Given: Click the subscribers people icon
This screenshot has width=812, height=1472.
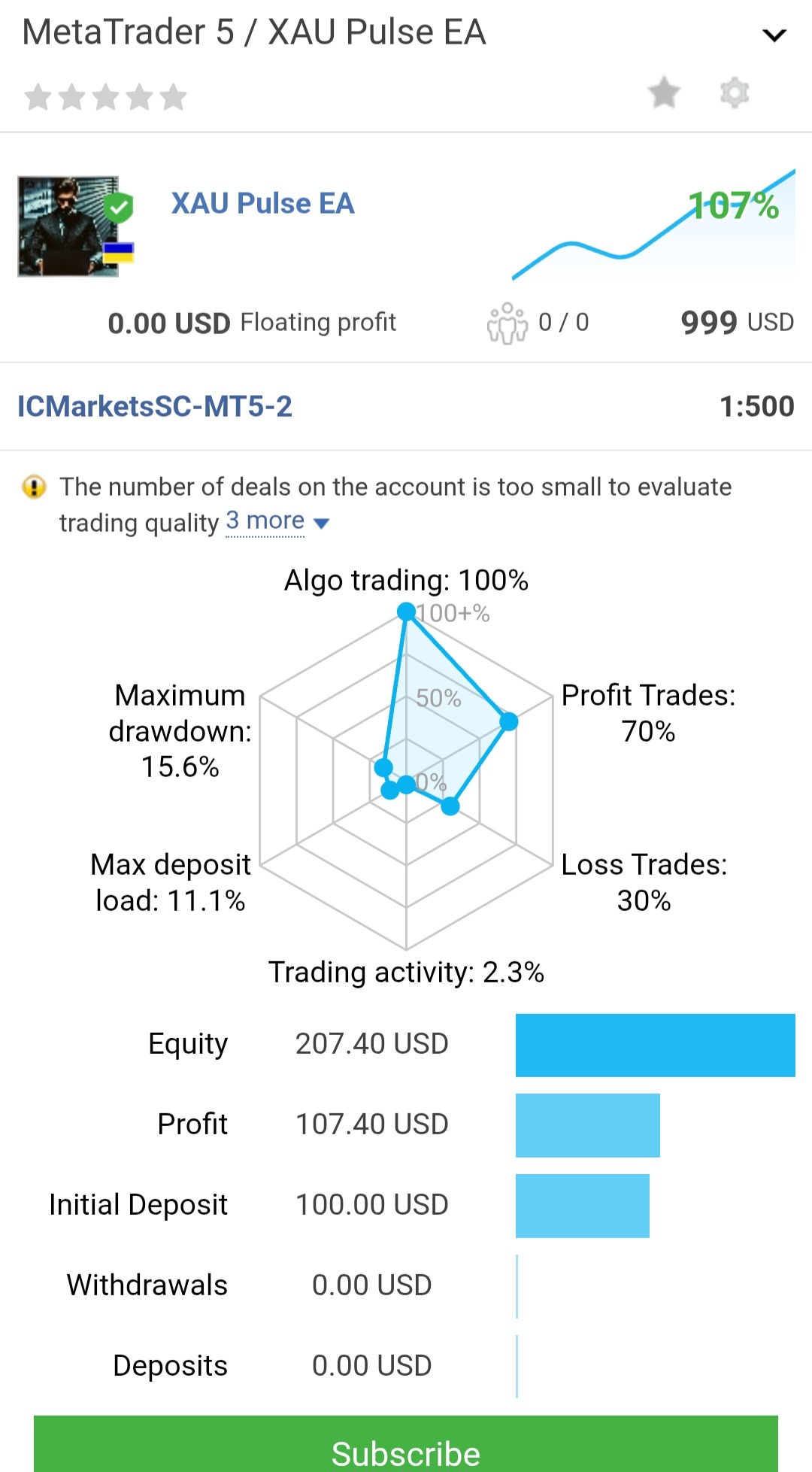Looking at the screenshot, I should click(507, 323).
